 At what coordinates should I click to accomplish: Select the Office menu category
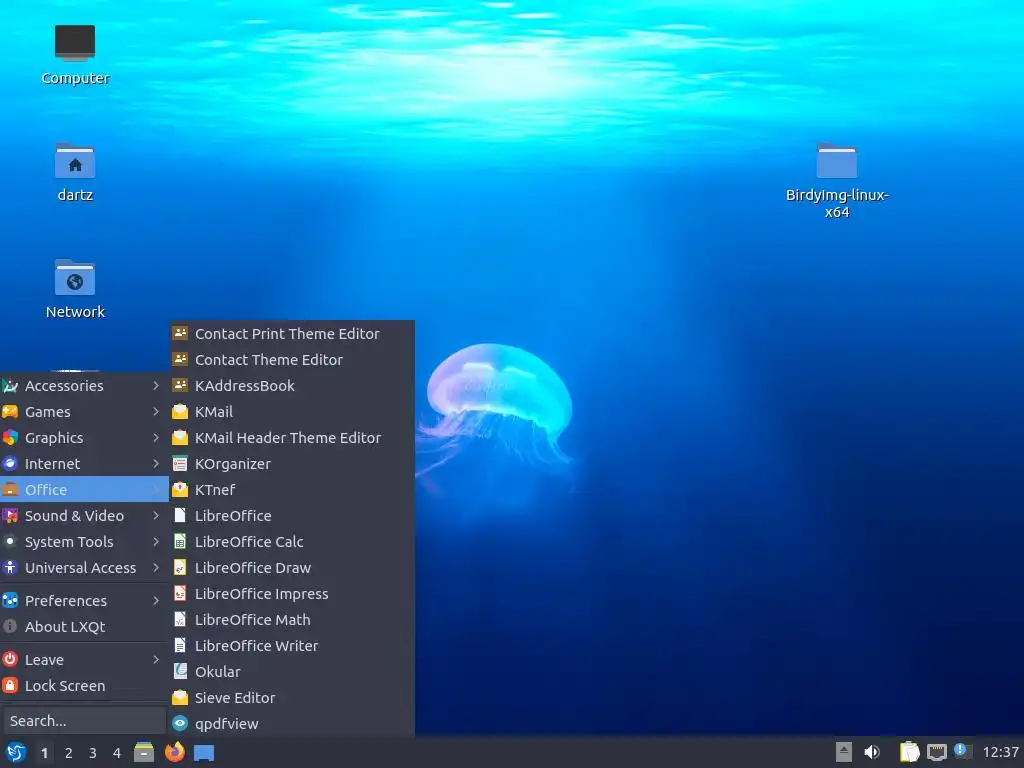84,490
